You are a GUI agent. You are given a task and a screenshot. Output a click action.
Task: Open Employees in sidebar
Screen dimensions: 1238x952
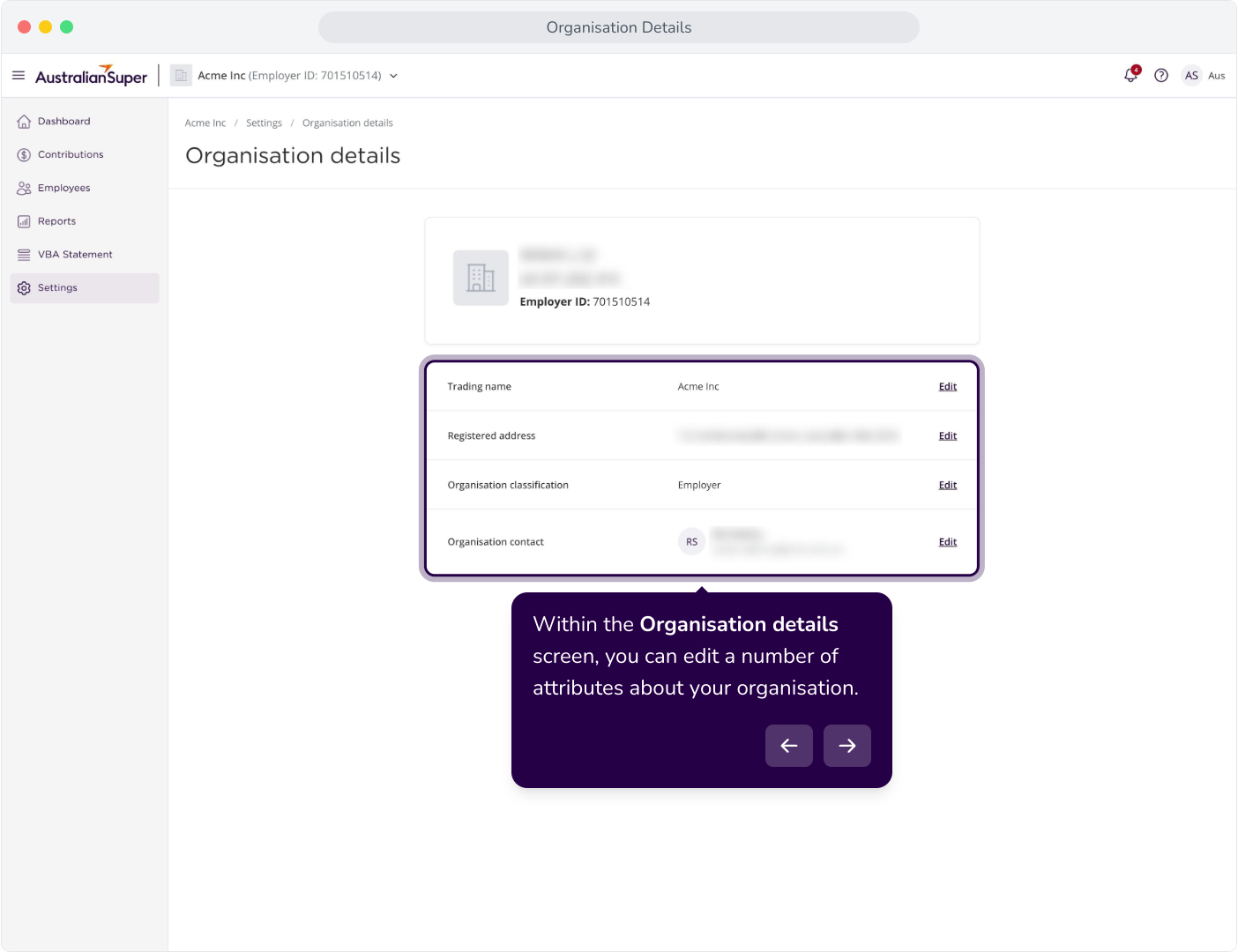85,188
